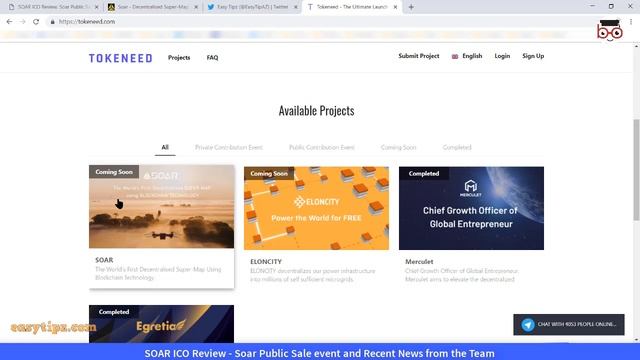This screenshot has width=640, height=360.
Task: Click the browser forward arrow
Action: pyautogui.click(x=23, y=22)
